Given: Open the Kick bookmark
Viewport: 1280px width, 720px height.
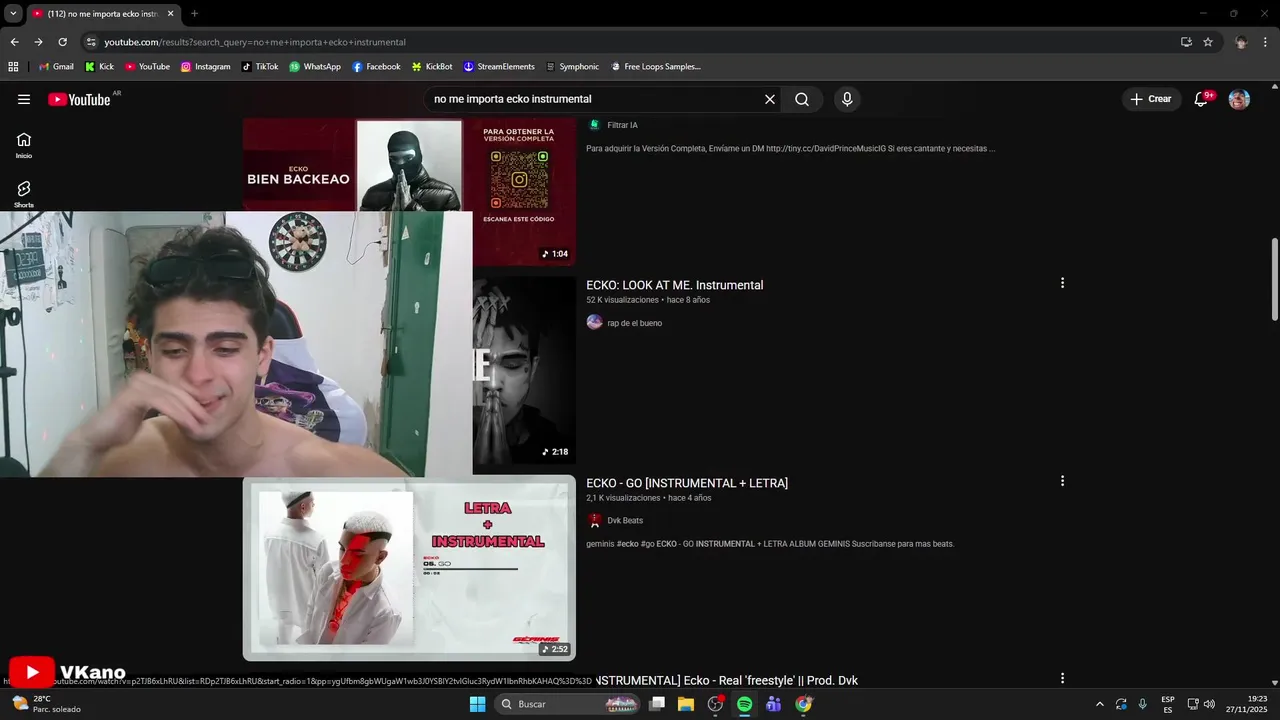Looking at the screenshot, I should pos(99,67).
